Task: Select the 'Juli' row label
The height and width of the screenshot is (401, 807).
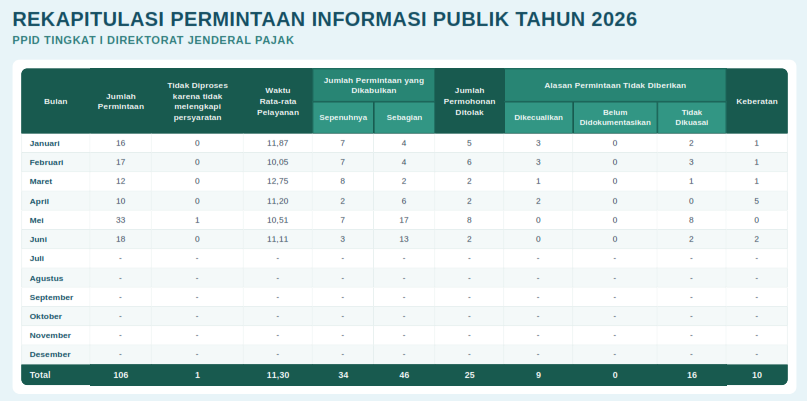Action: (37, 258)
